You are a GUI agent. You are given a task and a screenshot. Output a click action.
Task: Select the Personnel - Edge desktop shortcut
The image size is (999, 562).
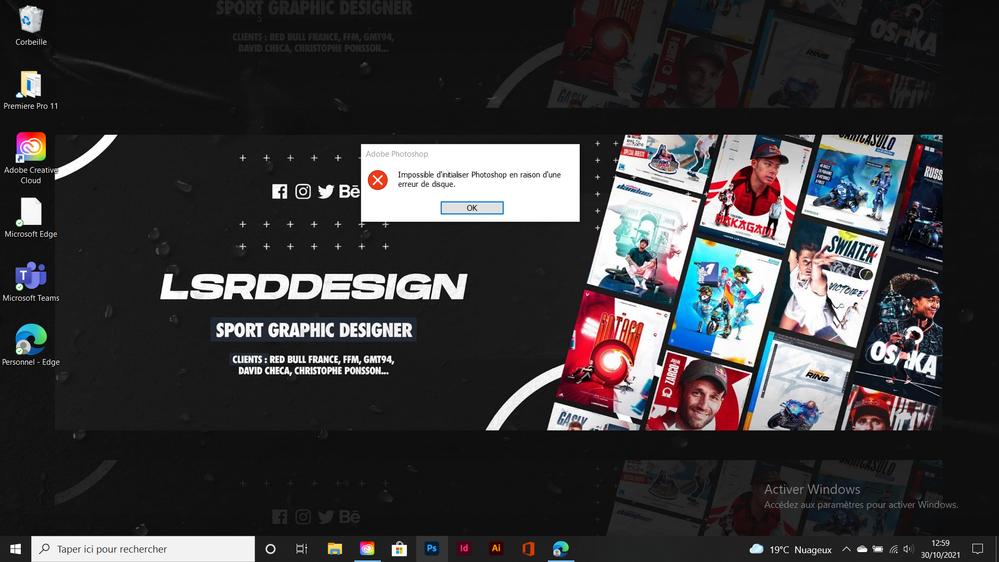coord(31,345)
